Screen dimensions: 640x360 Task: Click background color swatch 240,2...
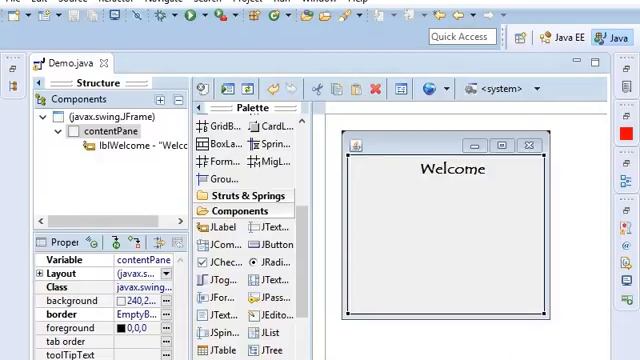[x=121, y=301]
